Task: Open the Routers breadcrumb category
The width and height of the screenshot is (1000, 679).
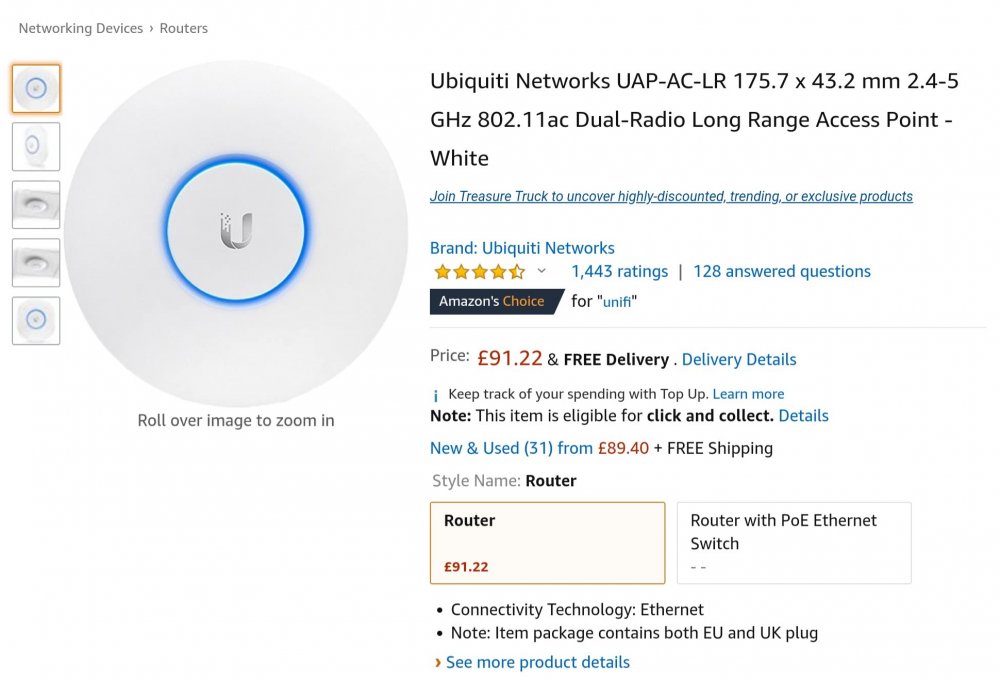Action: (x=184, y=28)
